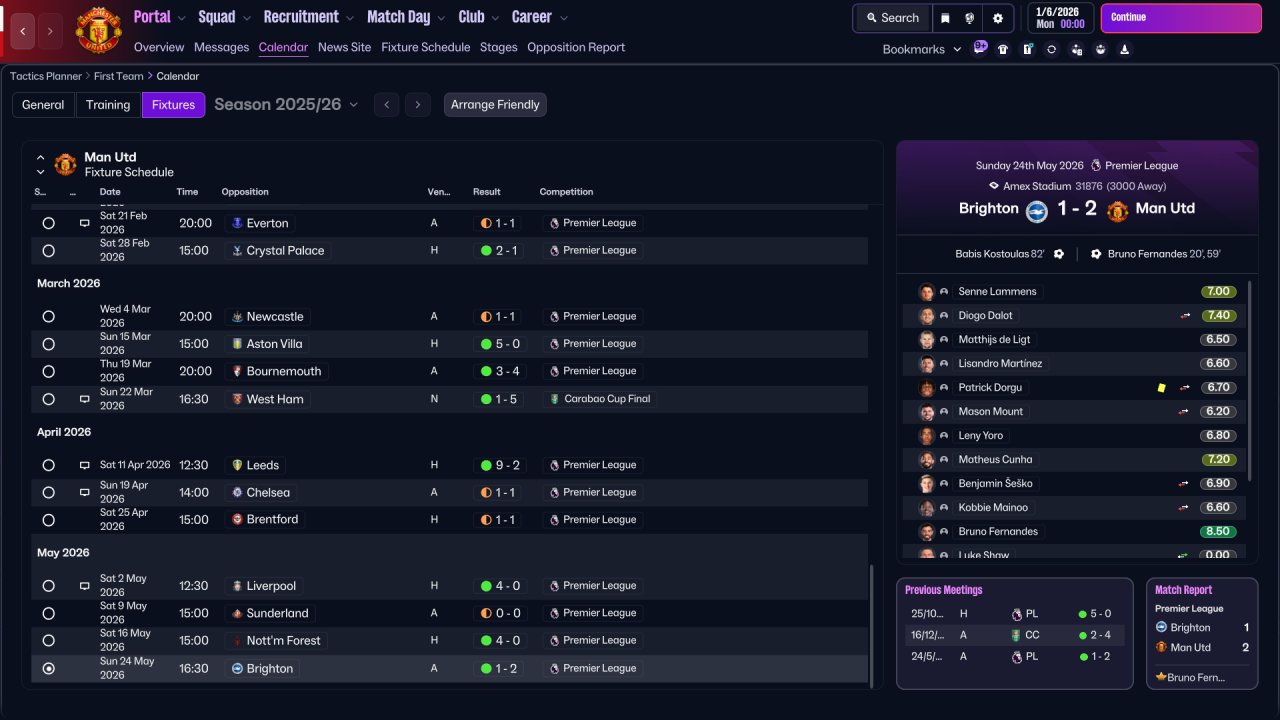Image resolution: width=1280 pixels, height=720 pixels.
Task: Switch to the Training calendar view
Action: [108, 105]
